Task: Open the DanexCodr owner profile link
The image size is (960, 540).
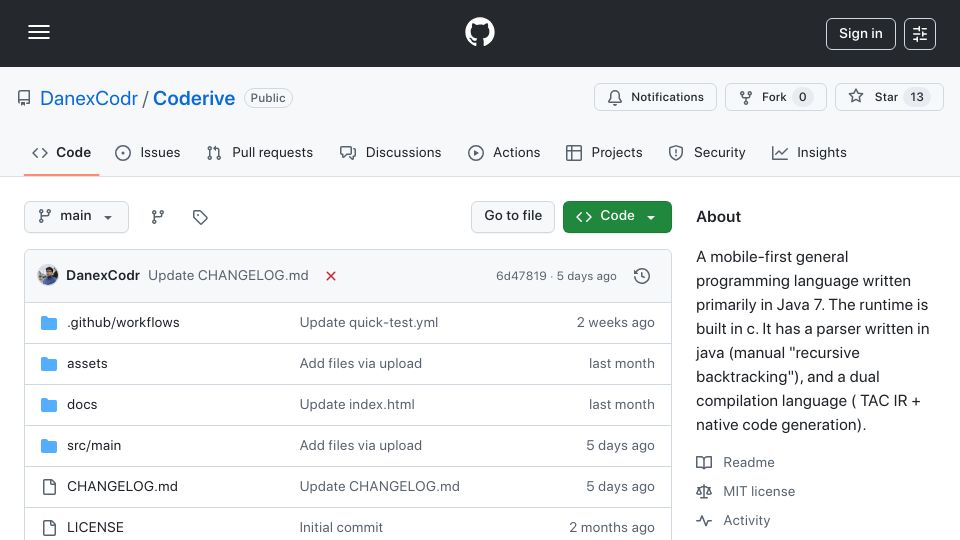Action: click(x=89, y=98)
